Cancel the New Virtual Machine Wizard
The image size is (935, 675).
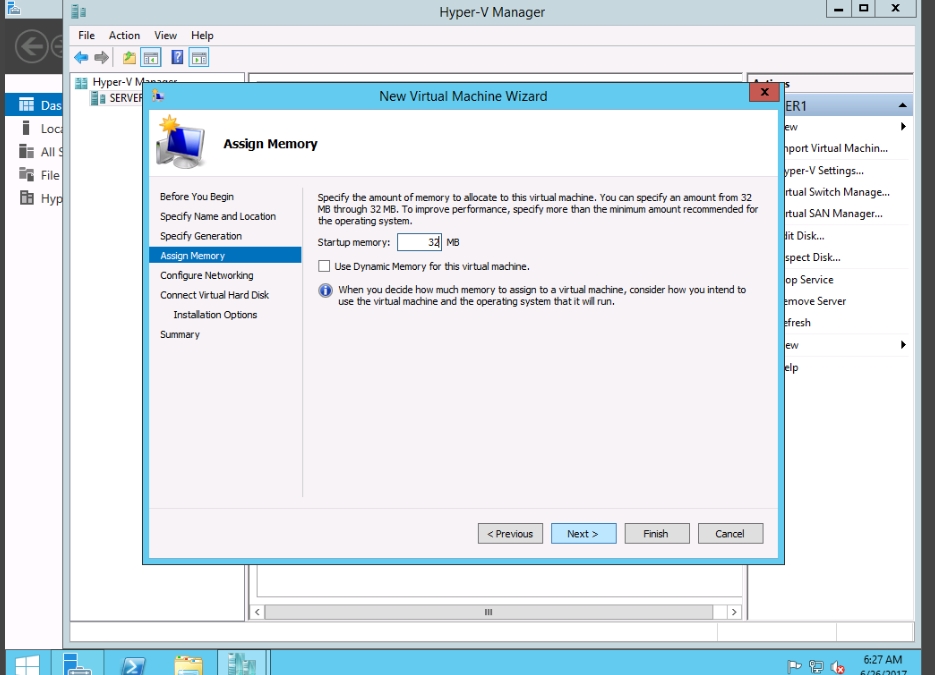tap(730, 534)
